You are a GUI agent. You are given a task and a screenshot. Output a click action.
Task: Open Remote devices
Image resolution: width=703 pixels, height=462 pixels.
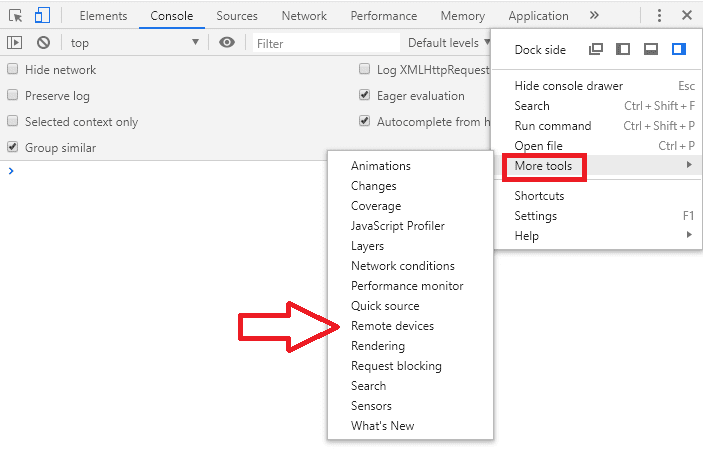tap(410, 326)
